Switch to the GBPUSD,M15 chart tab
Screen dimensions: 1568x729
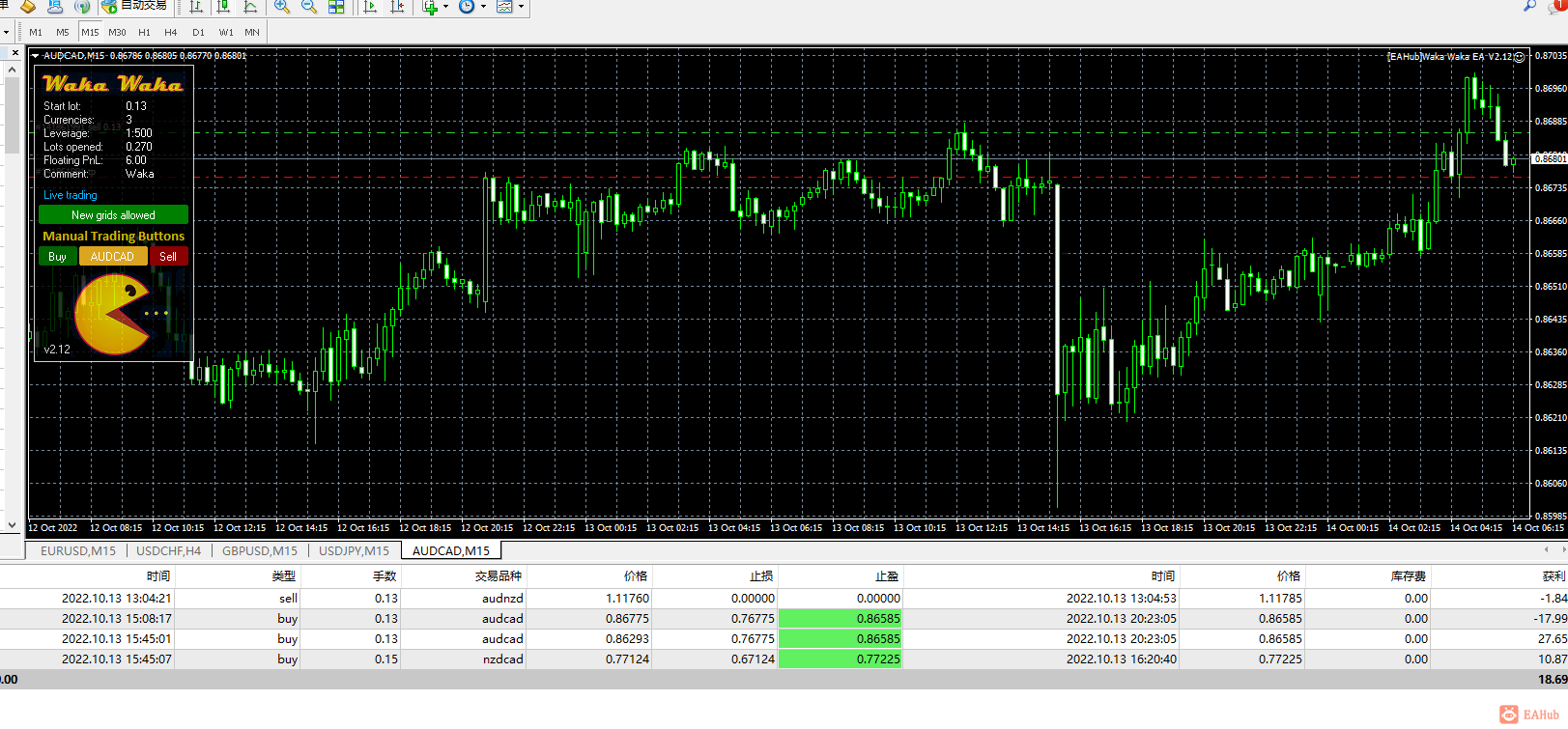pyautogui.click(x=259, y=550)
